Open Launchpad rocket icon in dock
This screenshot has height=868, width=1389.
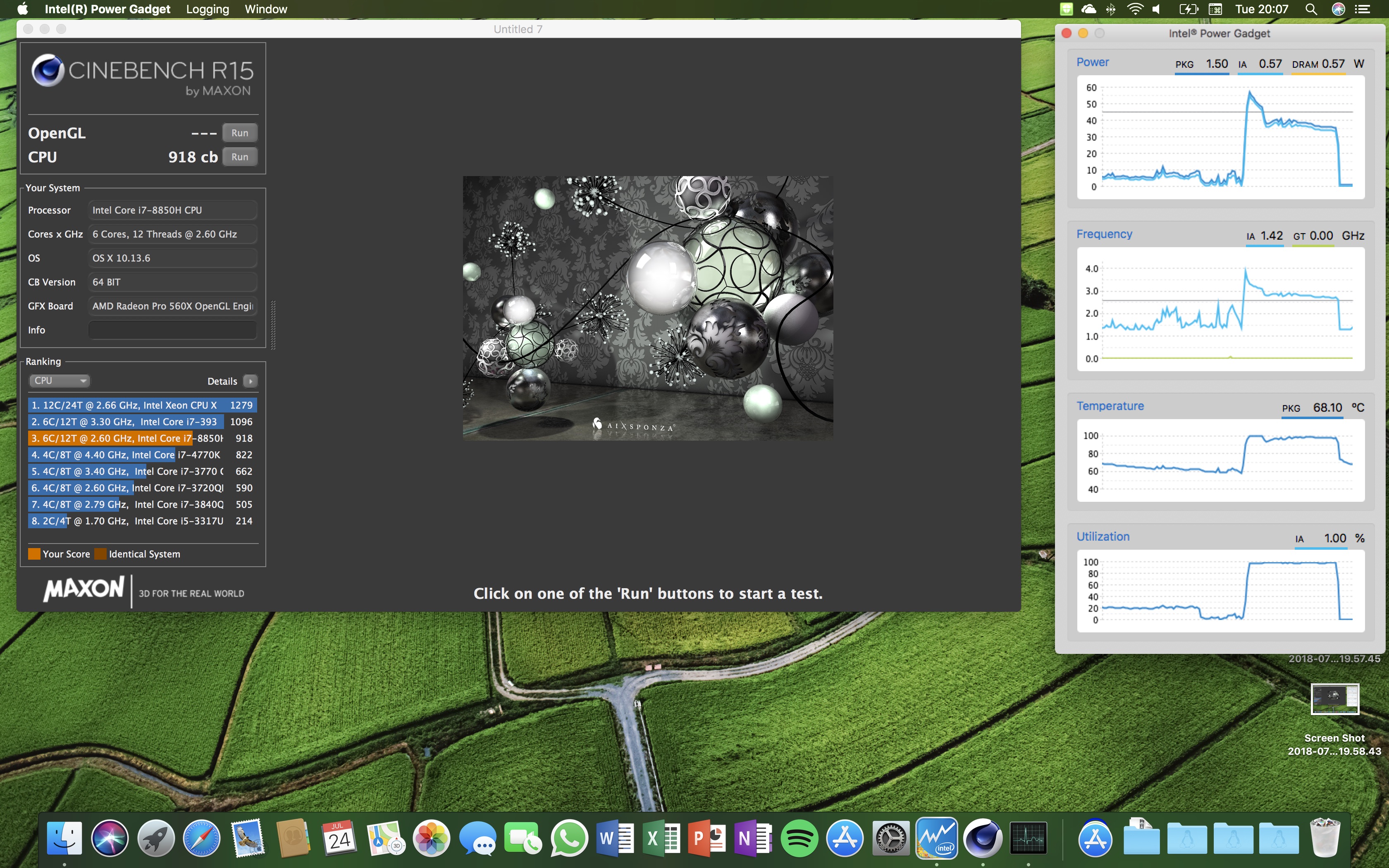click(x=155, y=838)
